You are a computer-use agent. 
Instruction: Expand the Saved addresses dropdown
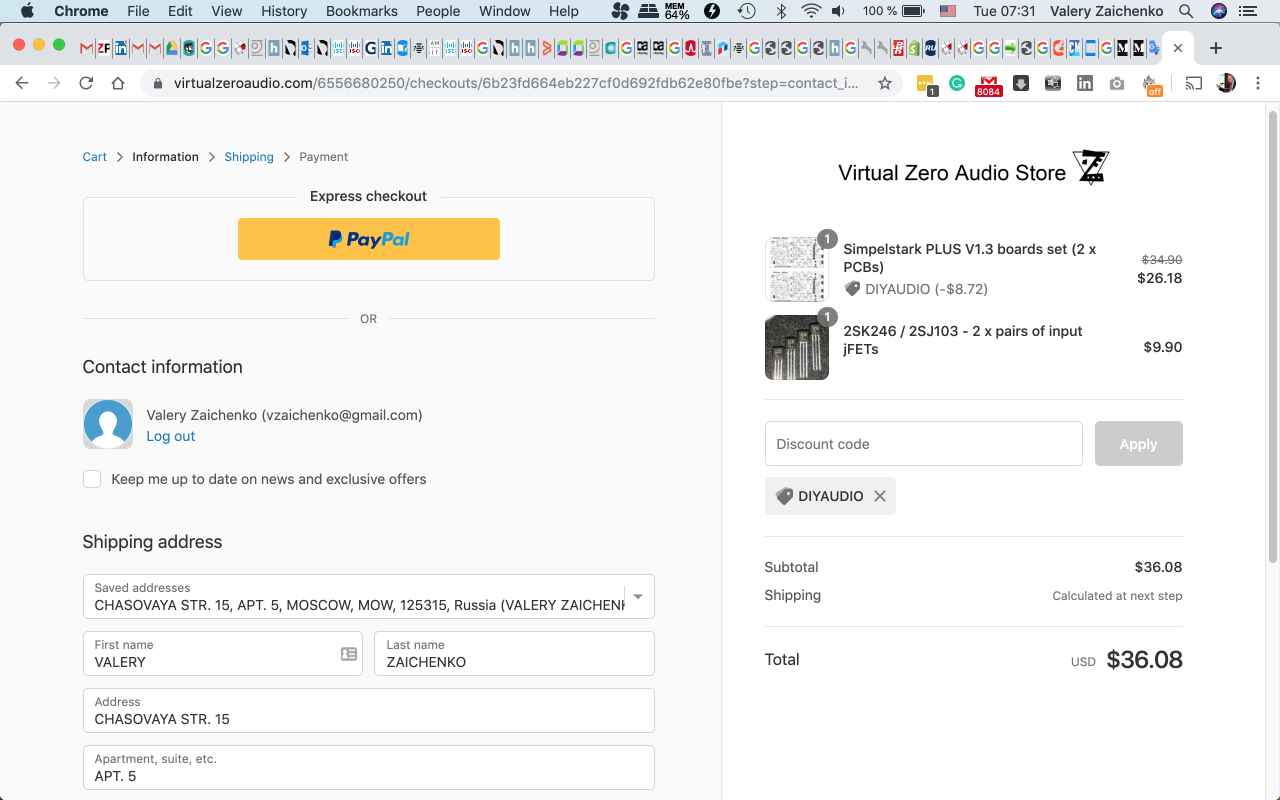(637, 597)
